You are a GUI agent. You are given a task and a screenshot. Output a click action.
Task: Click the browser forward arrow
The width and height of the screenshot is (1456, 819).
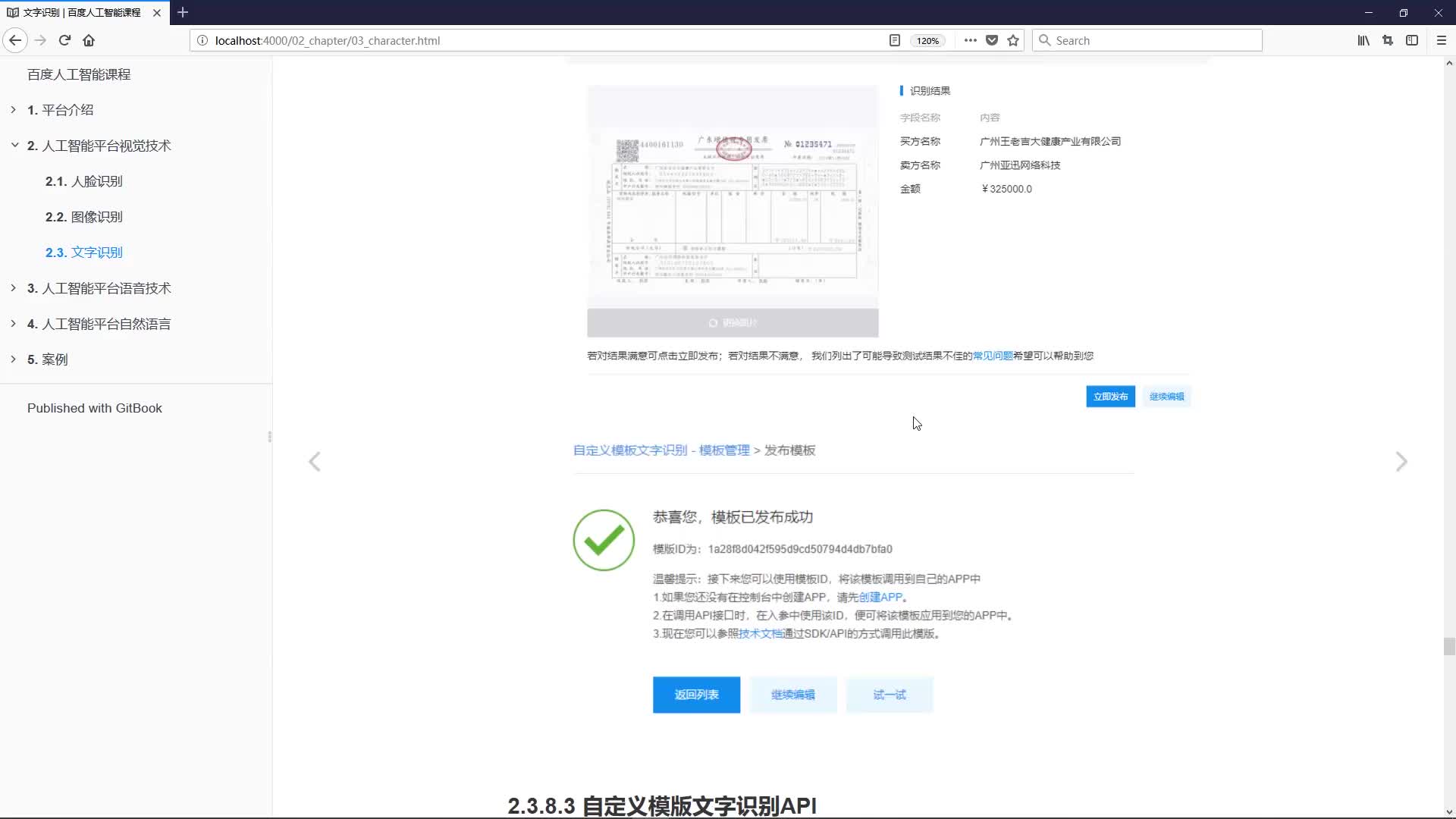click(40, 40)
